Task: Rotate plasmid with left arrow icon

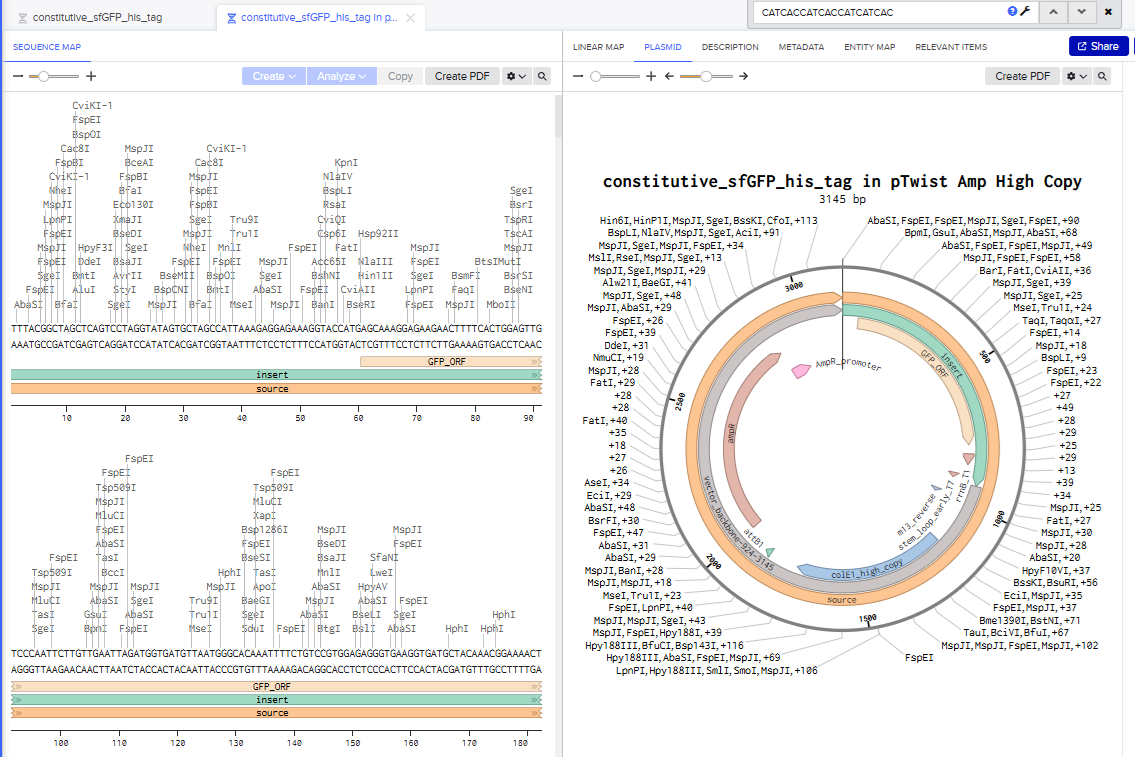Action: [670, 76]
